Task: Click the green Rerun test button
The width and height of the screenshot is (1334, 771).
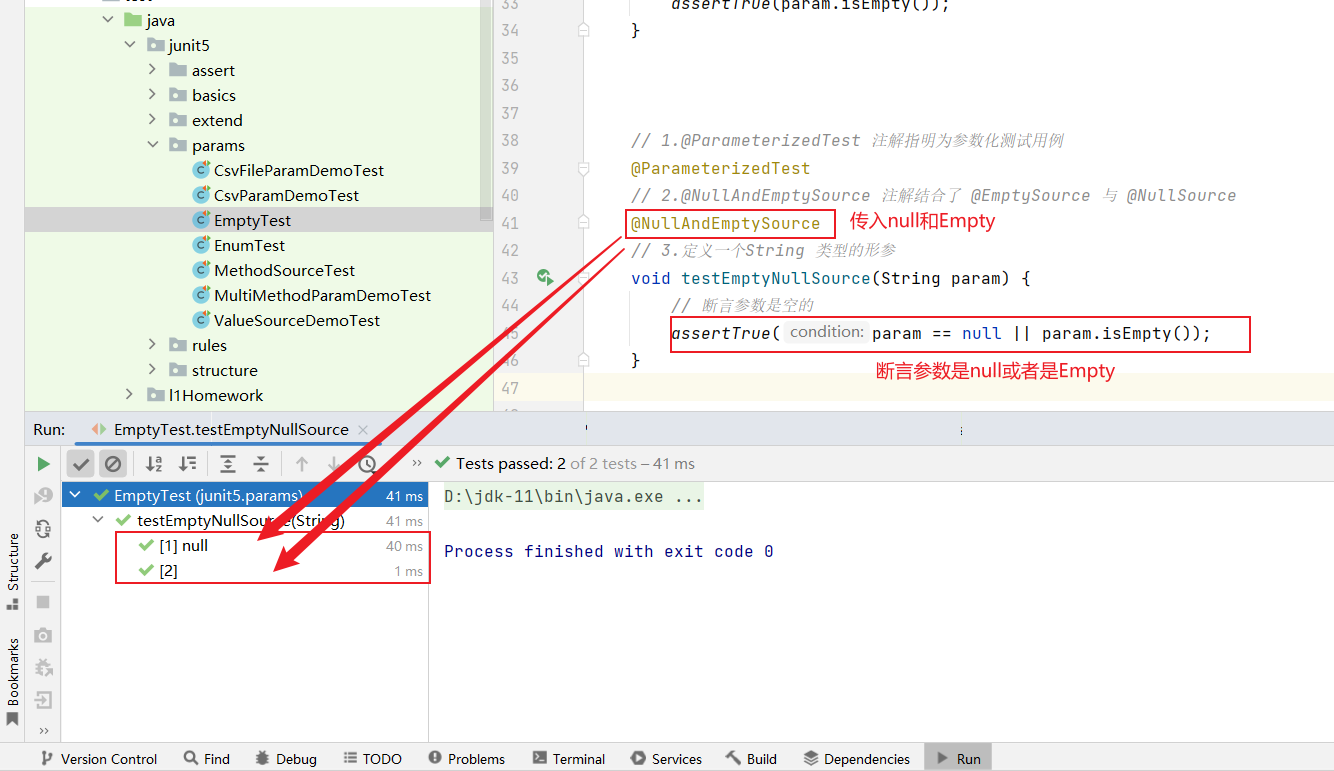Action: [x=43, y=464]
